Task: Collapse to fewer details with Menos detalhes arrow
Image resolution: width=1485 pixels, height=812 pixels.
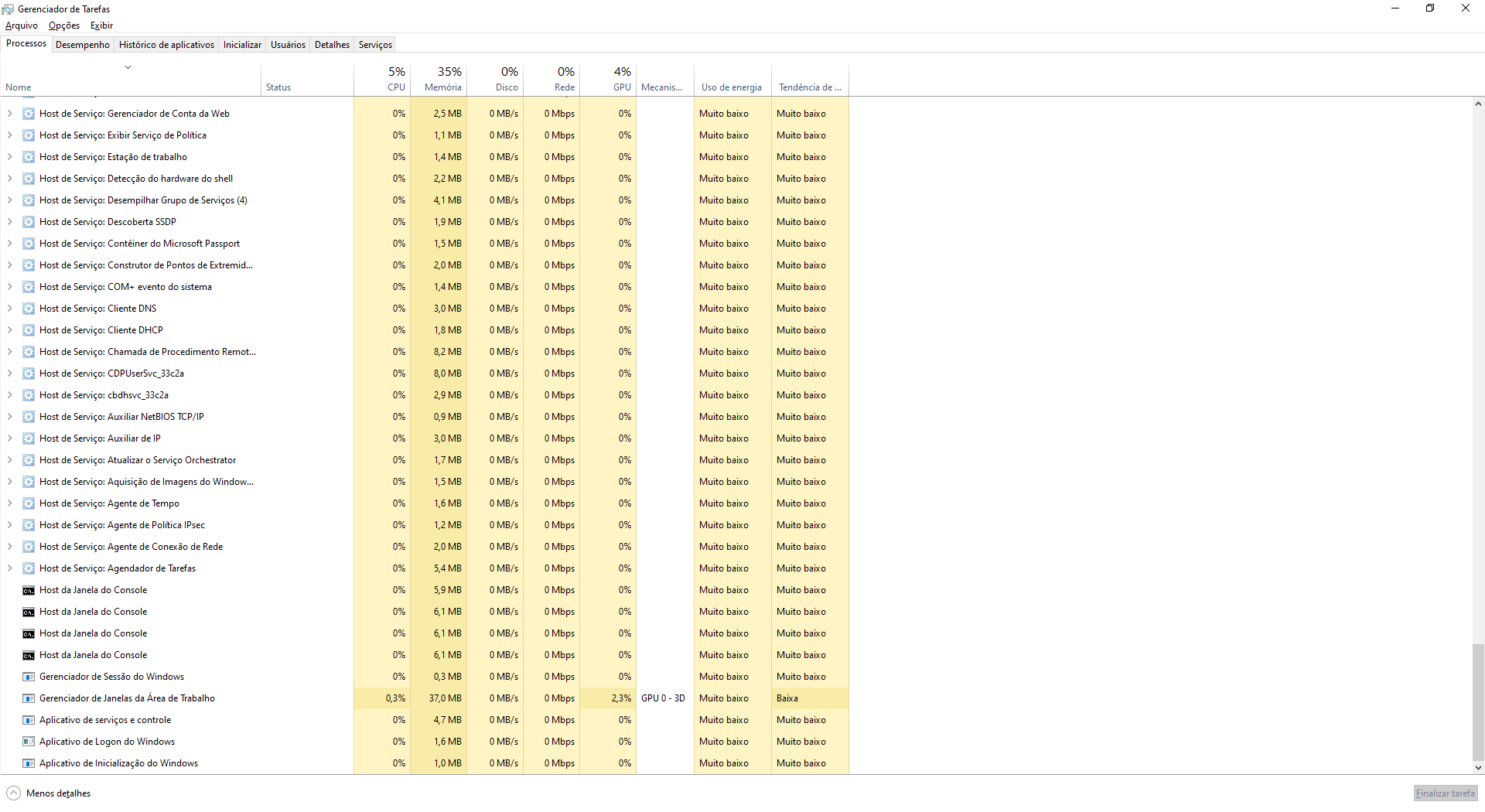Action: point(13,793)
